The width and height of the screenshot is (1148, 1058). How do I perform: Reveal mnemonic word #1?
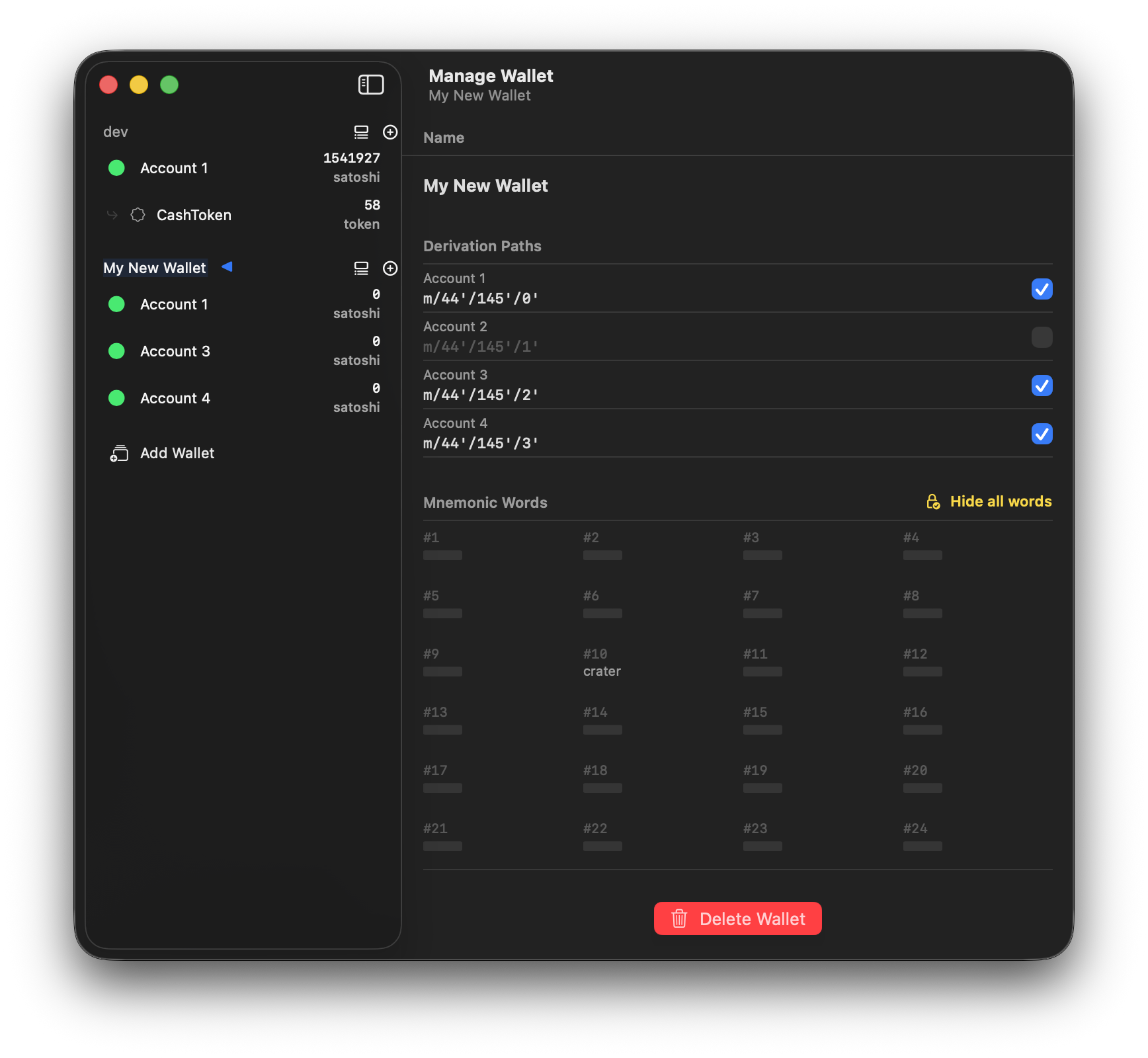pyautogui.click(x=442, y=555)
